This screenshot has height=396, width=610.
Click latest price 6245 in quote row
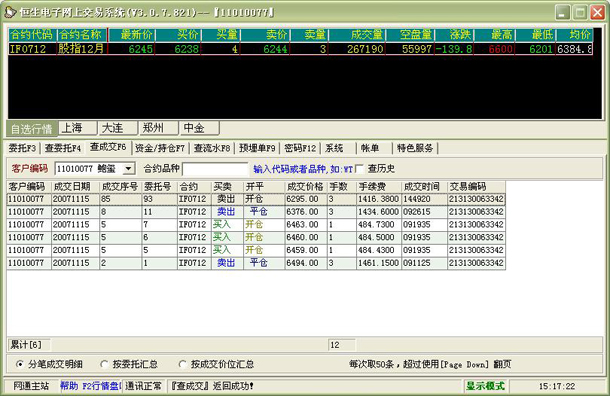click(140, 49)
